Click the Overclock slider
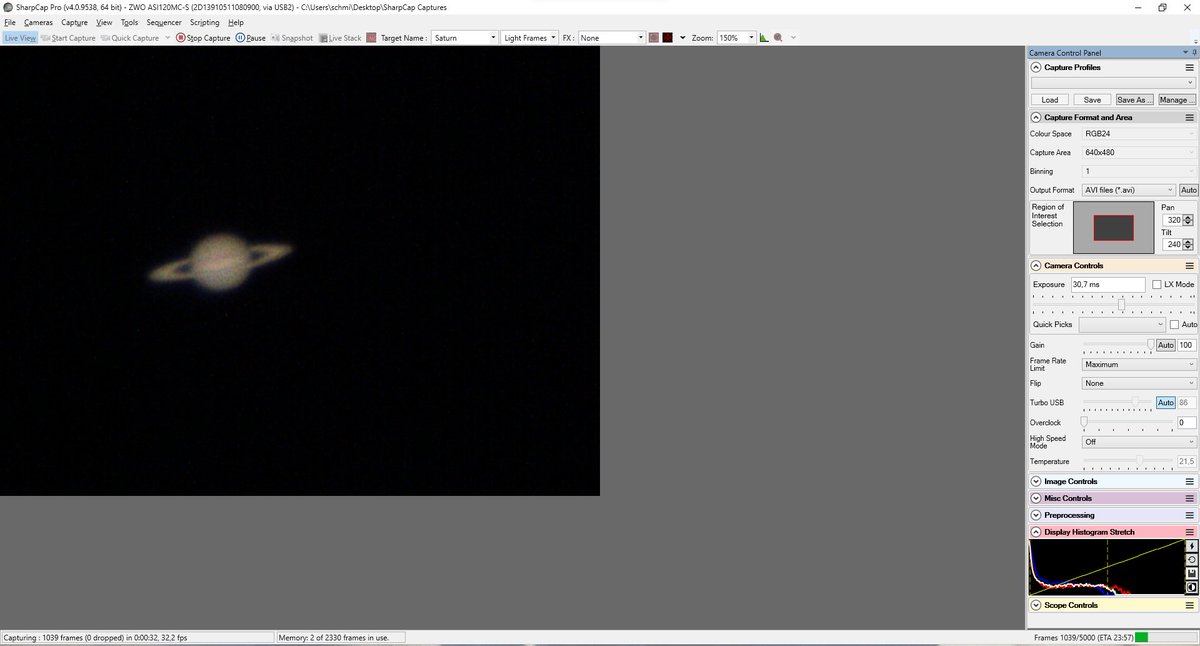Screen dimensions: 1200x646 pyautogui.click(x=1127, y=422)
